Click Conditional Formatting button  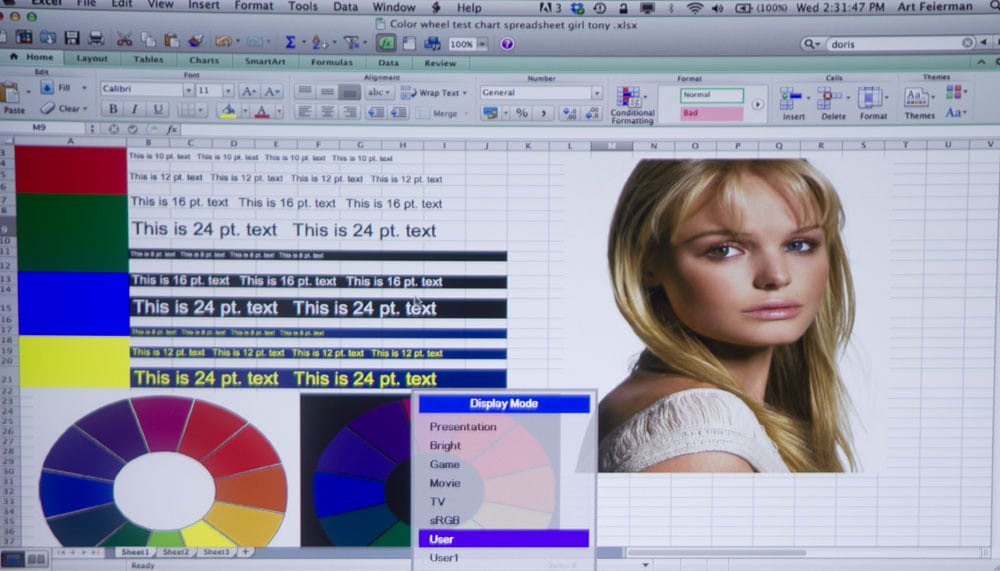[631, 105]
